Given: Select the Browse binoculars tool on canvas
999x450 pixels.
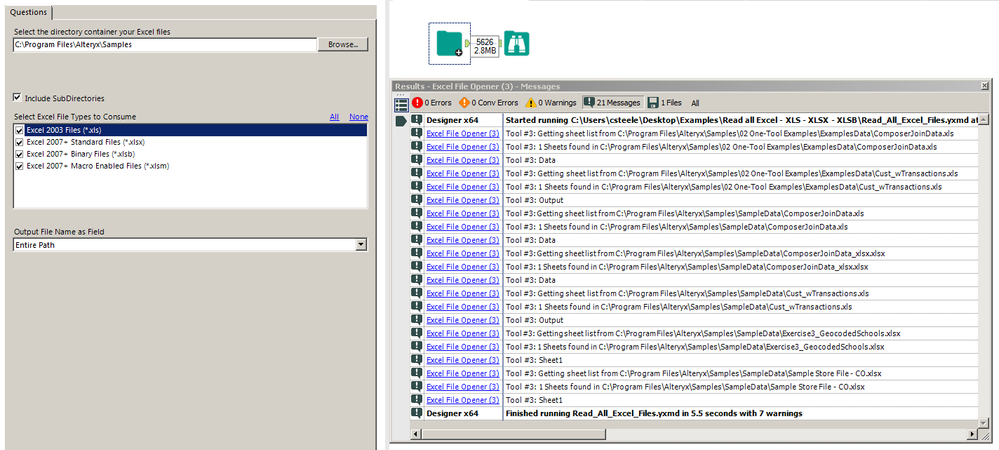Looking at the screenshot, I should [x=517, y=43].
